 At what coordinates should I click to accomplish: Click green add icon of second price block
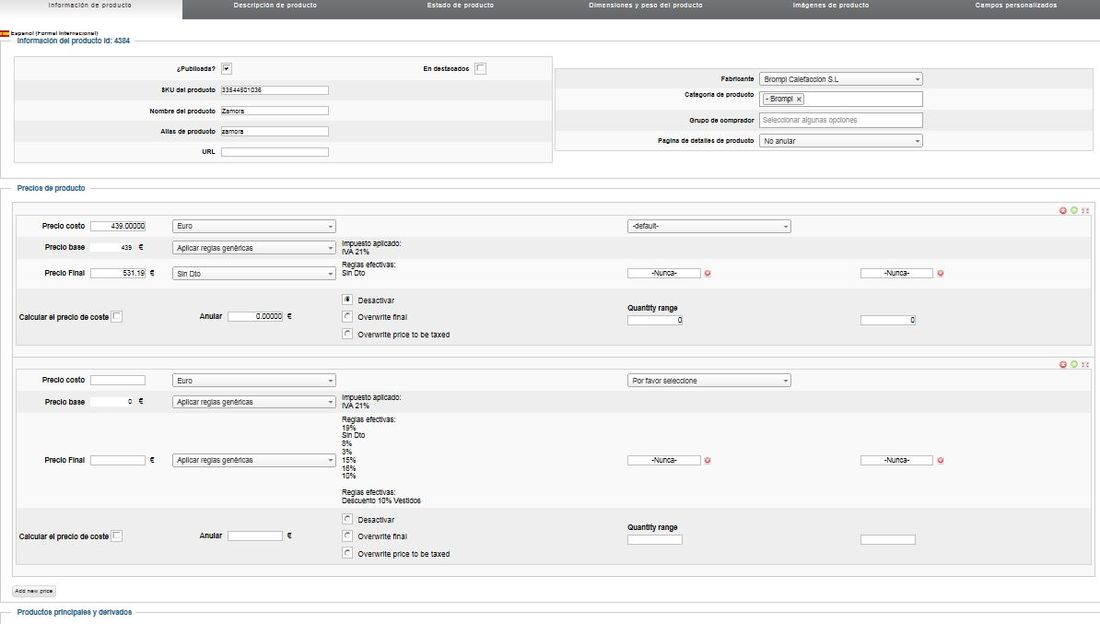click(x=1074, y=364)
